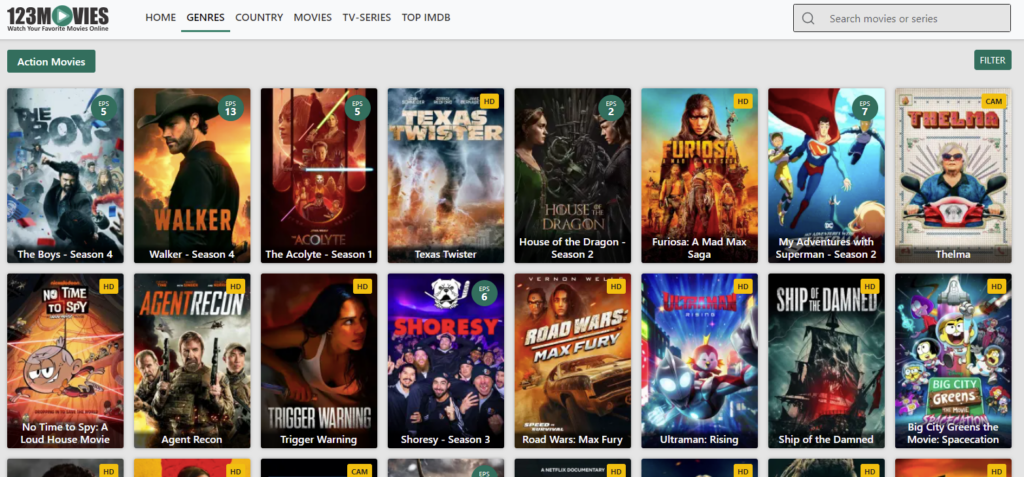
Task: Open the Trigger Warning title link
Action: 317,440
